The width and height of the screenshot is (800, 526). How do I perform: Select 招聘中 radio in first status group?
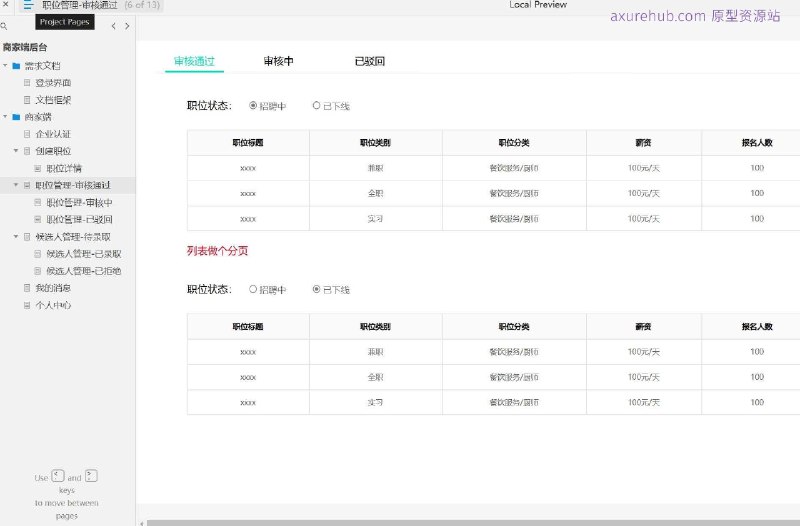point(253,106)
